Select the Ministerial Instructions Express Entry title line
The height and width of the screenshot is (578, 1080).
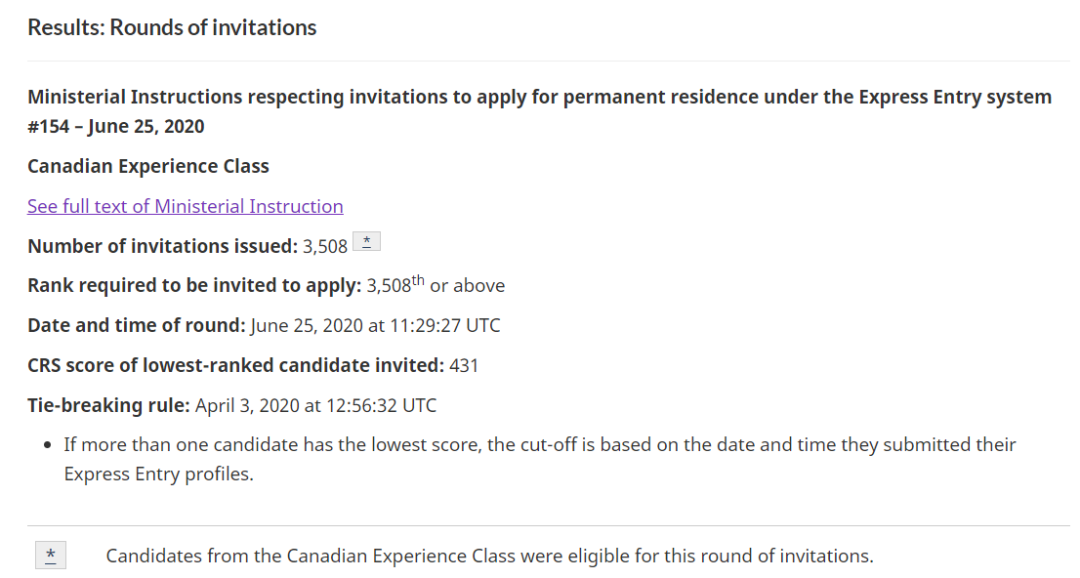pyautogui.click(x=539, y=97)
